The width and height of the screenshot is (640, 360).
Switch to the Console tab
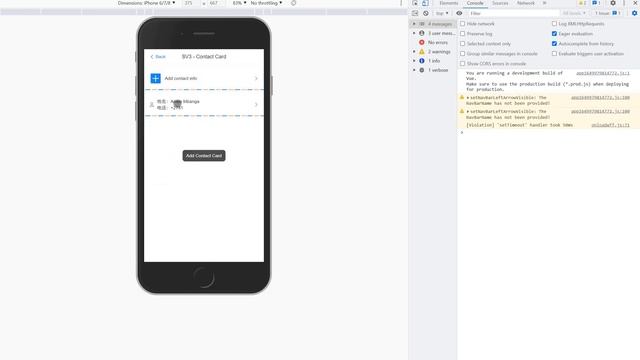475,3
